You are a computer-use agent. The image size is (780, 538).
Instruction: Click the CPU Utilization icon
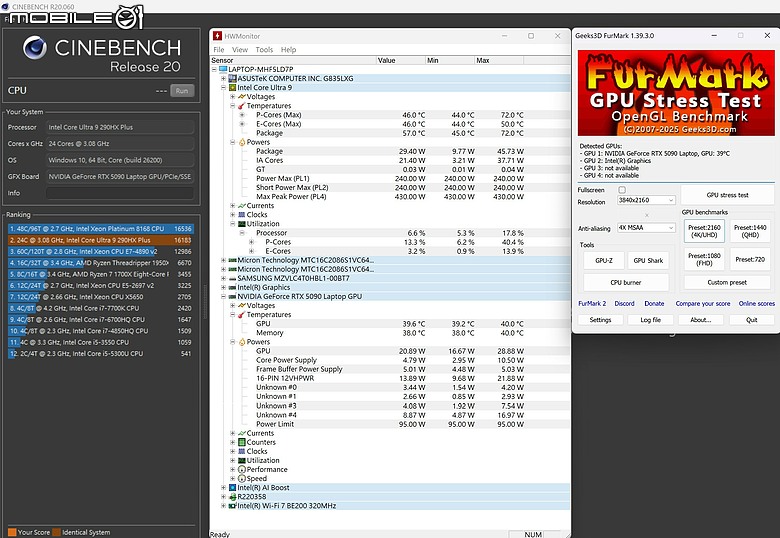pyautogui.click(x=242, y=224)
